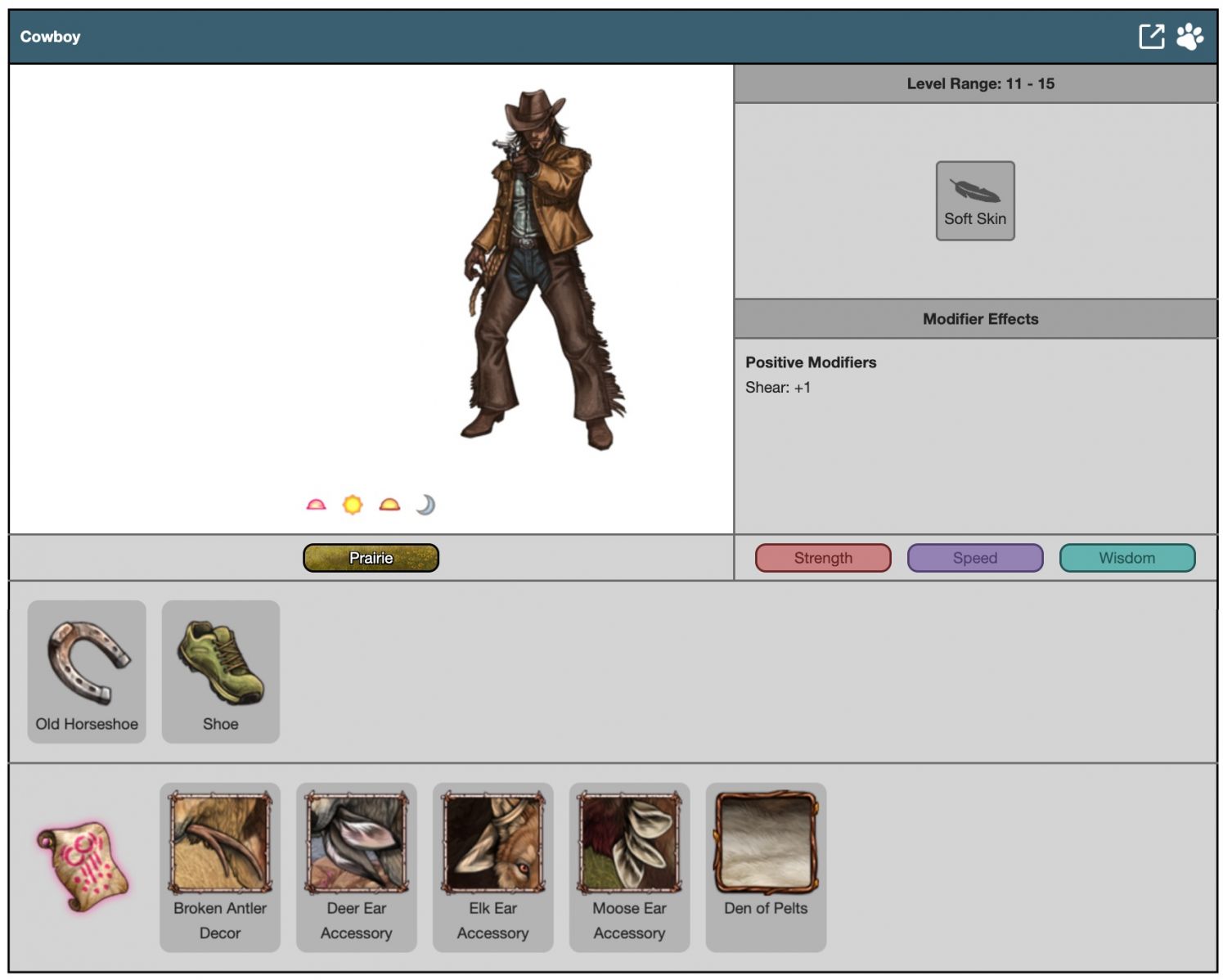Click the sun daytime icon

353,505
